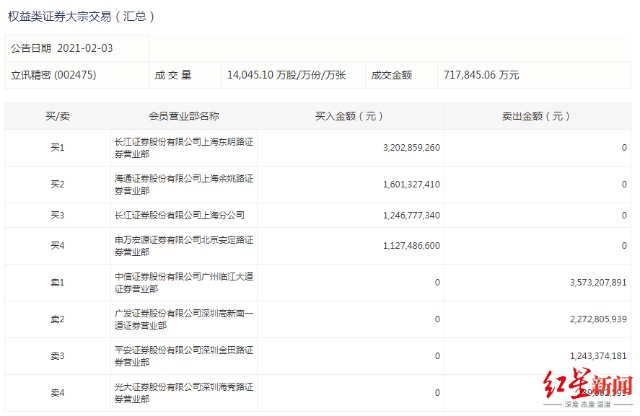The image size is (640, 416).
Task: Select sell amount 3,573,207,891
Action: coord(598,283)
